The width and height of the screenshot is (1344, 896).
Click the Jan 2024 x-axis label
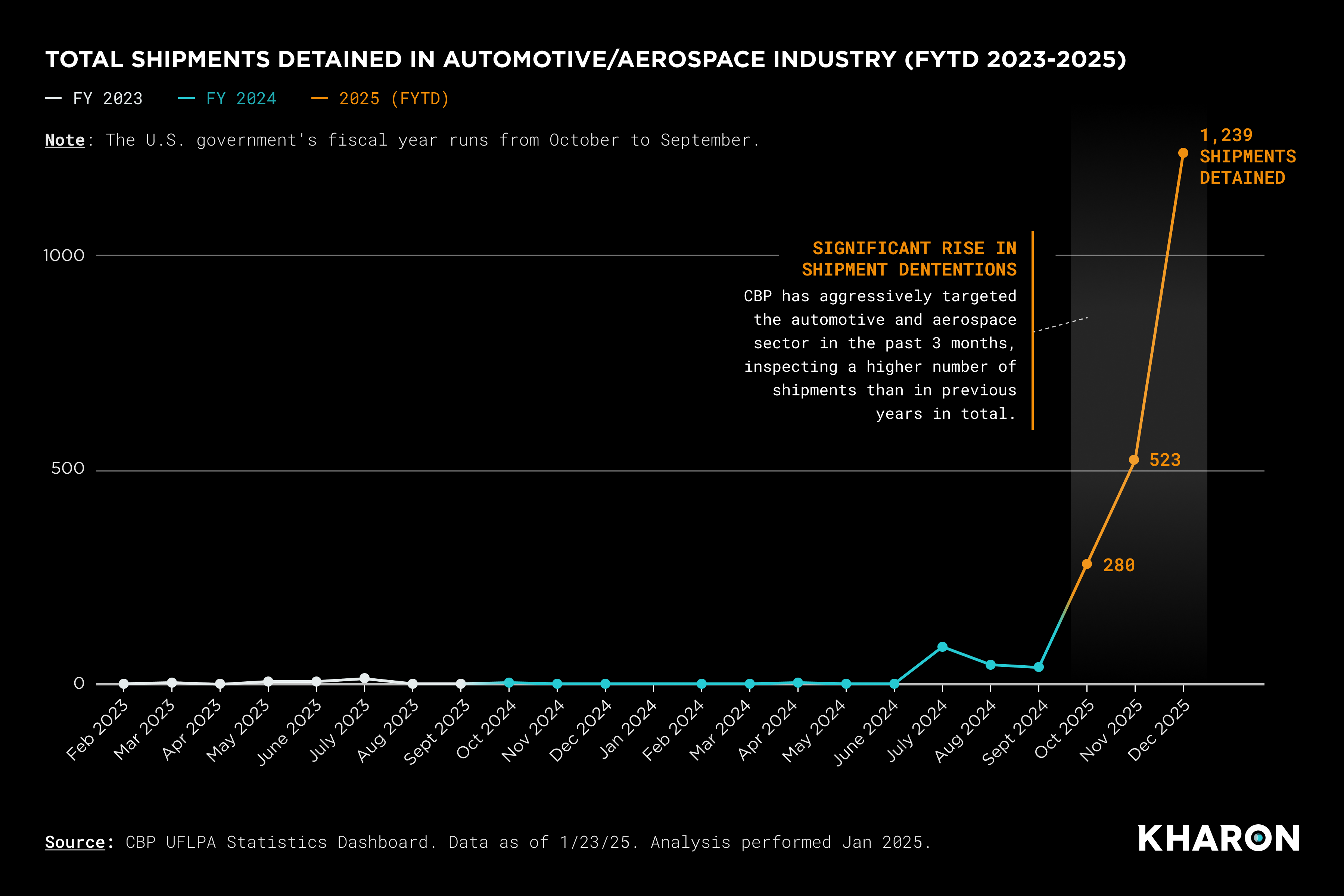tap(629, 730)
